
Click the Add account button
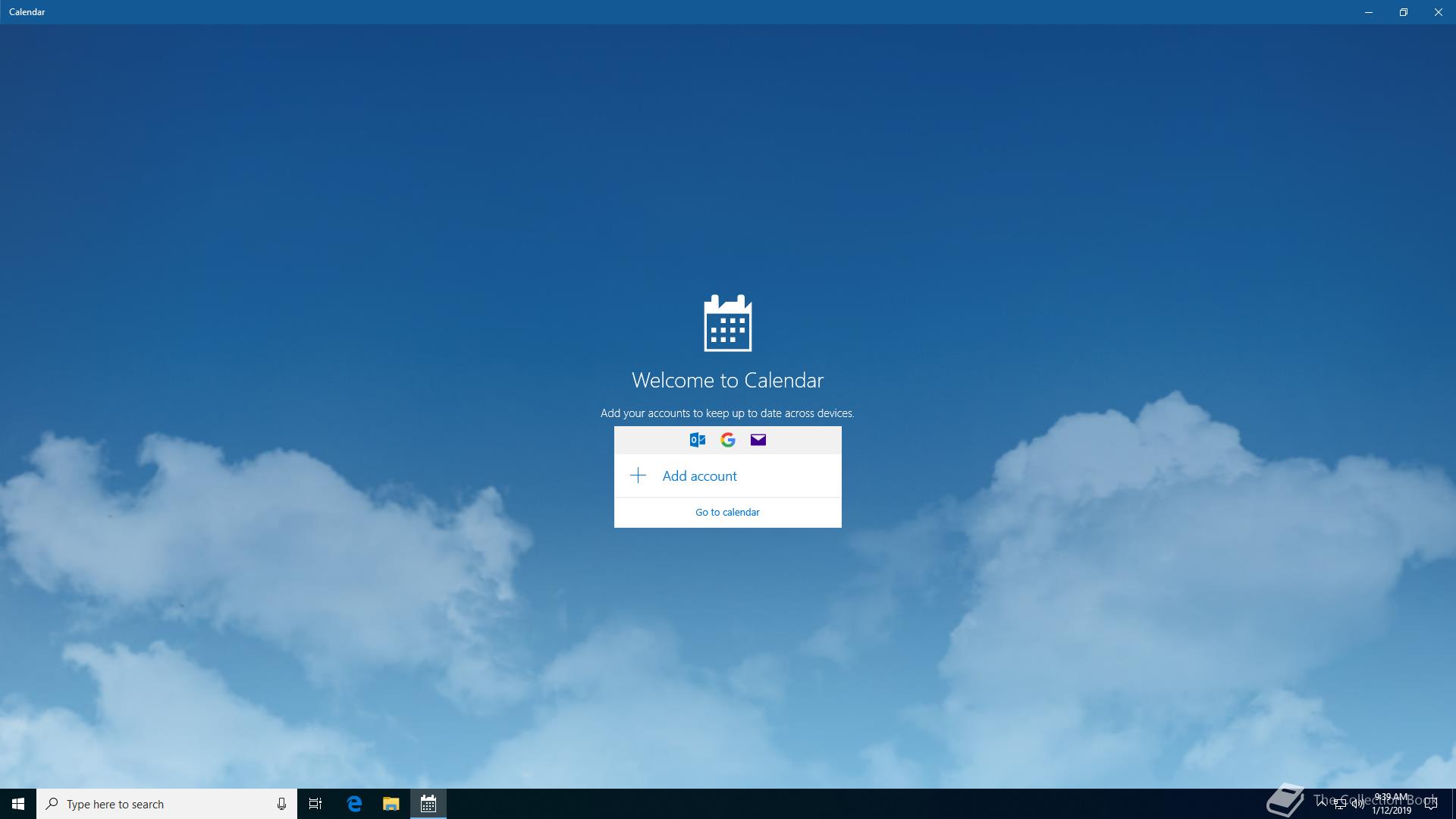(727, 475)
